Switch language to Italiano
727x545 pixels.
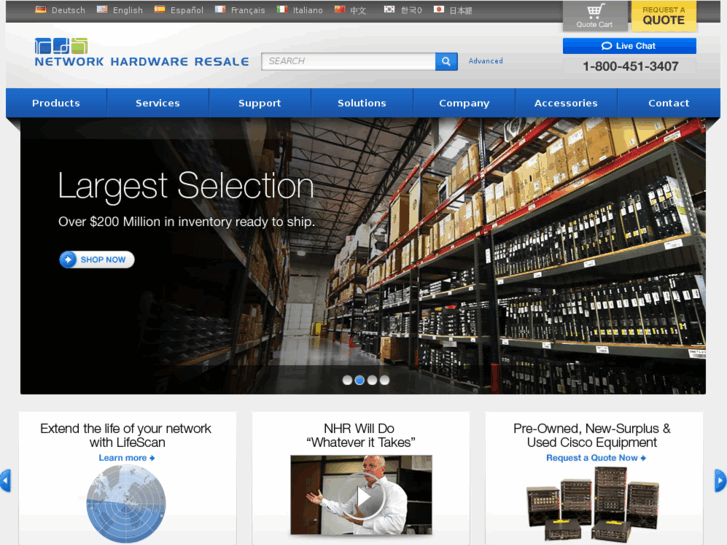tap(308, 10)
